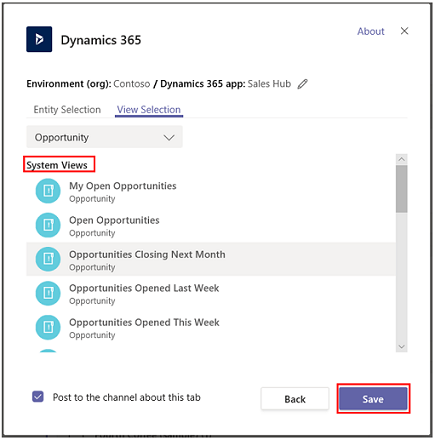Uncheck Post to the channel about this tab
Image resolution: width=435 pixels, height=440 pixels.
coord(38,397)
